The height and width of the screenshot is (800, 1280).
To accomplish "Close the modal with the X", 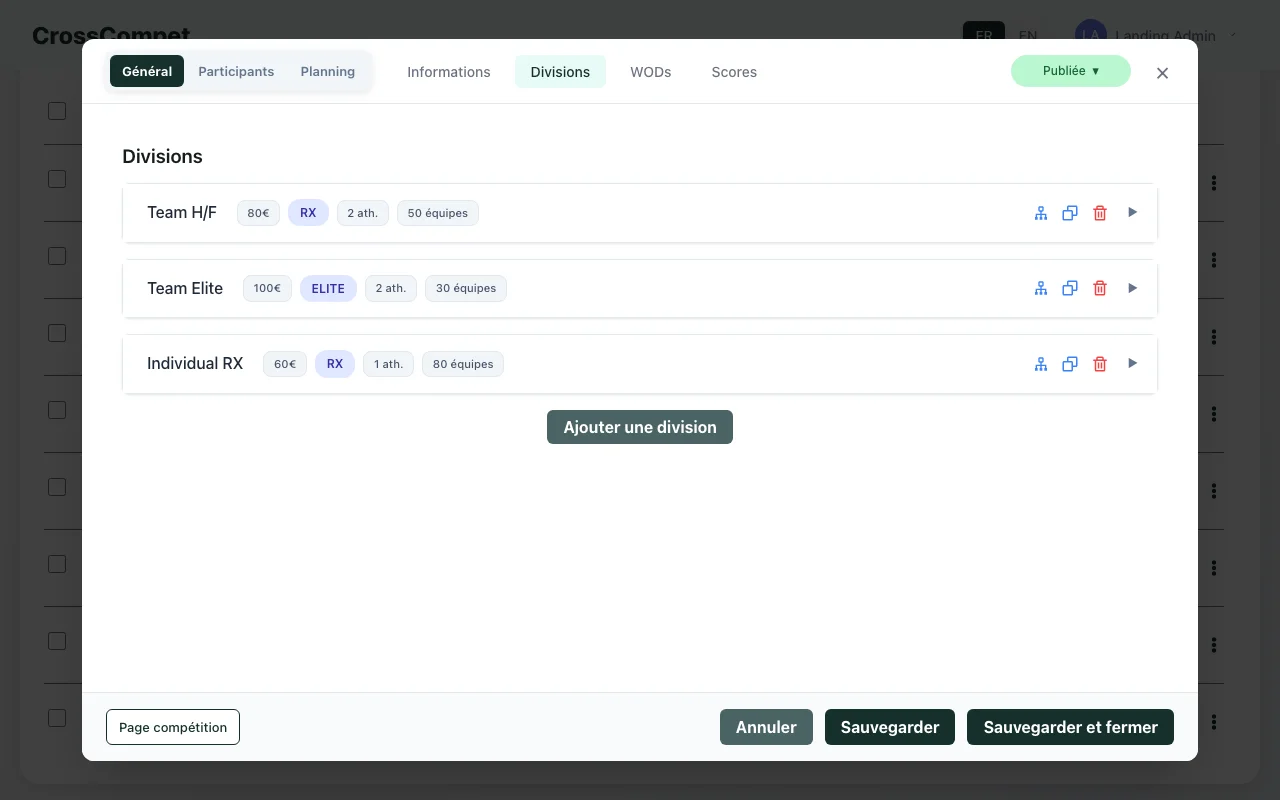I will click(x=1162, y=73).
